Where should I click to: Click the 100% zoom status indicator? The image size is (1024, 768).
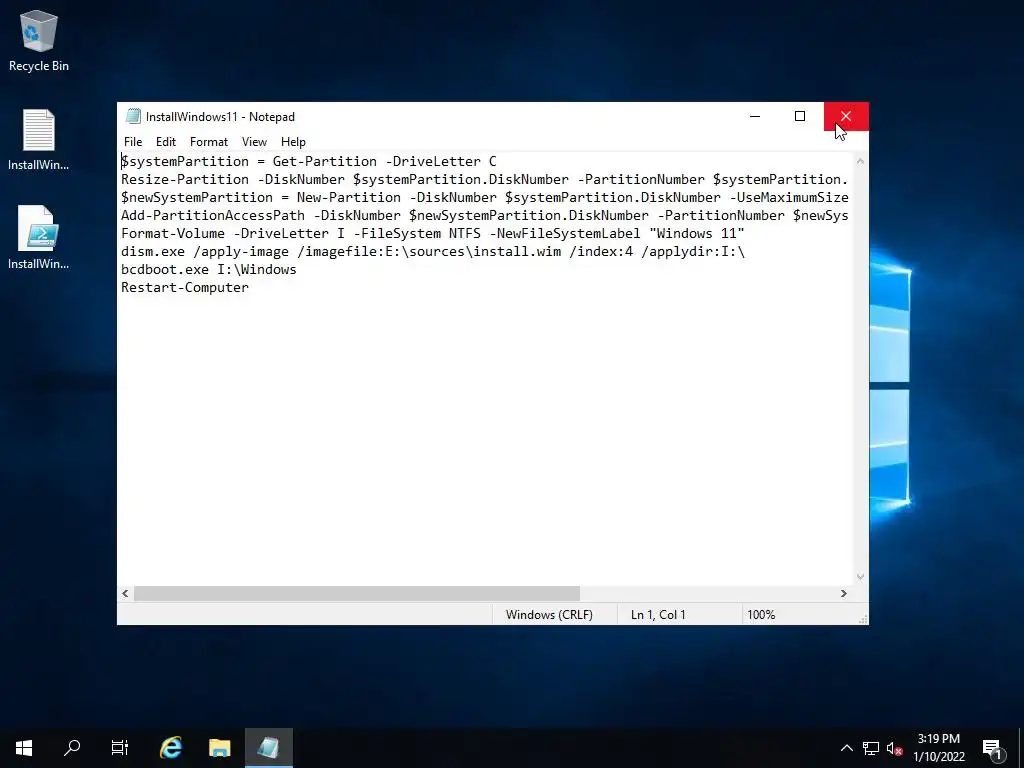pyautogui.click(x=761, y=615)
